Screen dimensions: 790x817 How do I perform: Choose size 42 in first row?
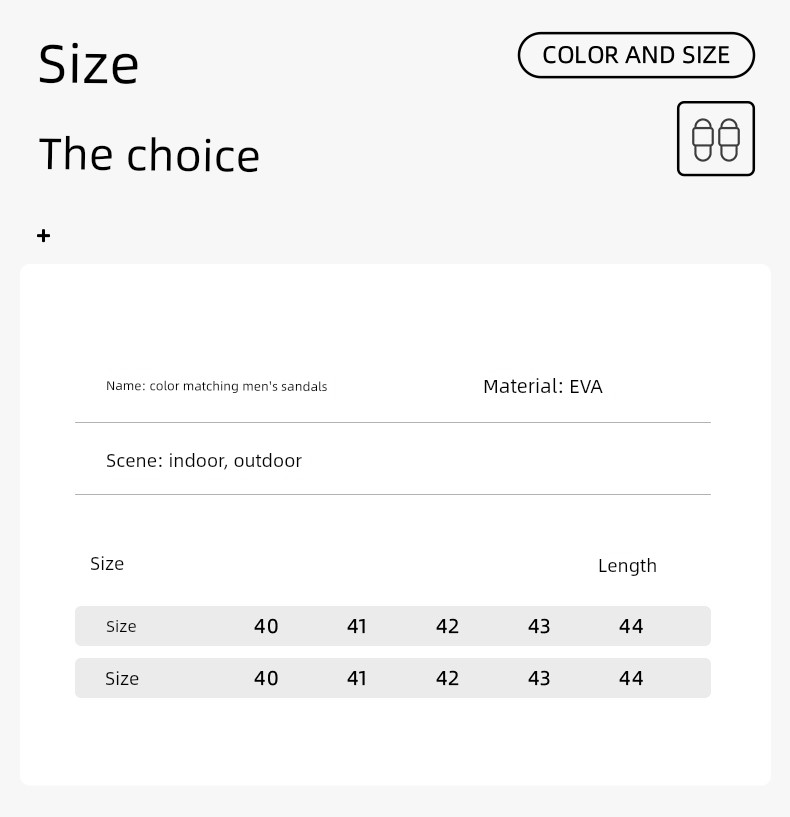coord(447,626)
